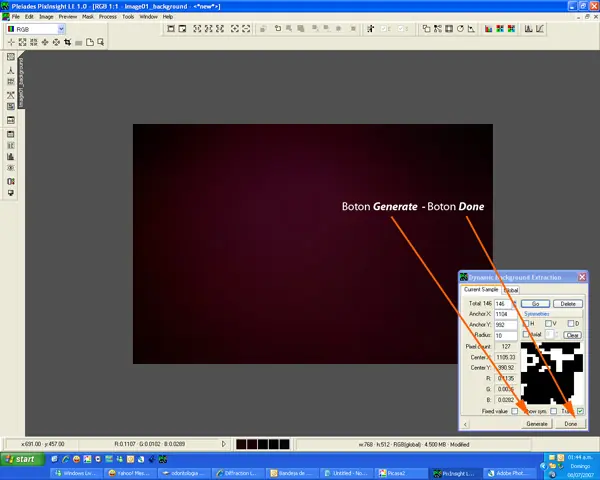Image resolution: width=600 pixels, height=480 pixels.
Task: Expand the status bar arrow near RGB readout
Action: [224, 444]
